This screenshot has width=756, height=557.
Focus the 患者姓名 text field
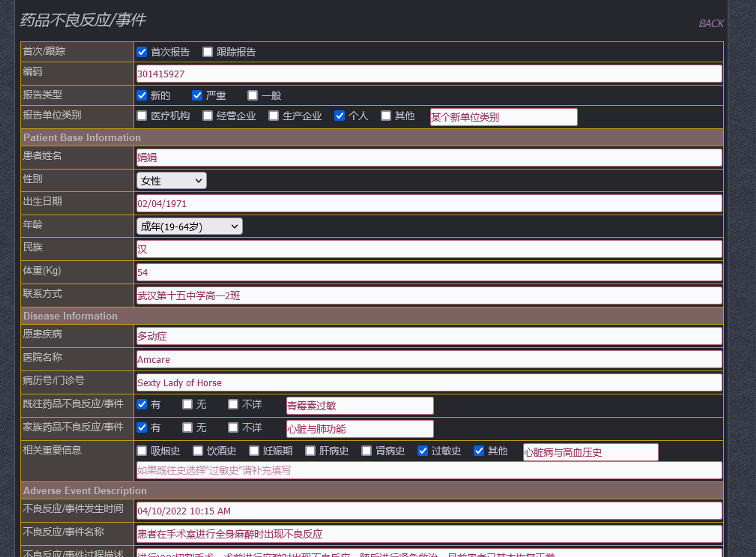(428, 158)
